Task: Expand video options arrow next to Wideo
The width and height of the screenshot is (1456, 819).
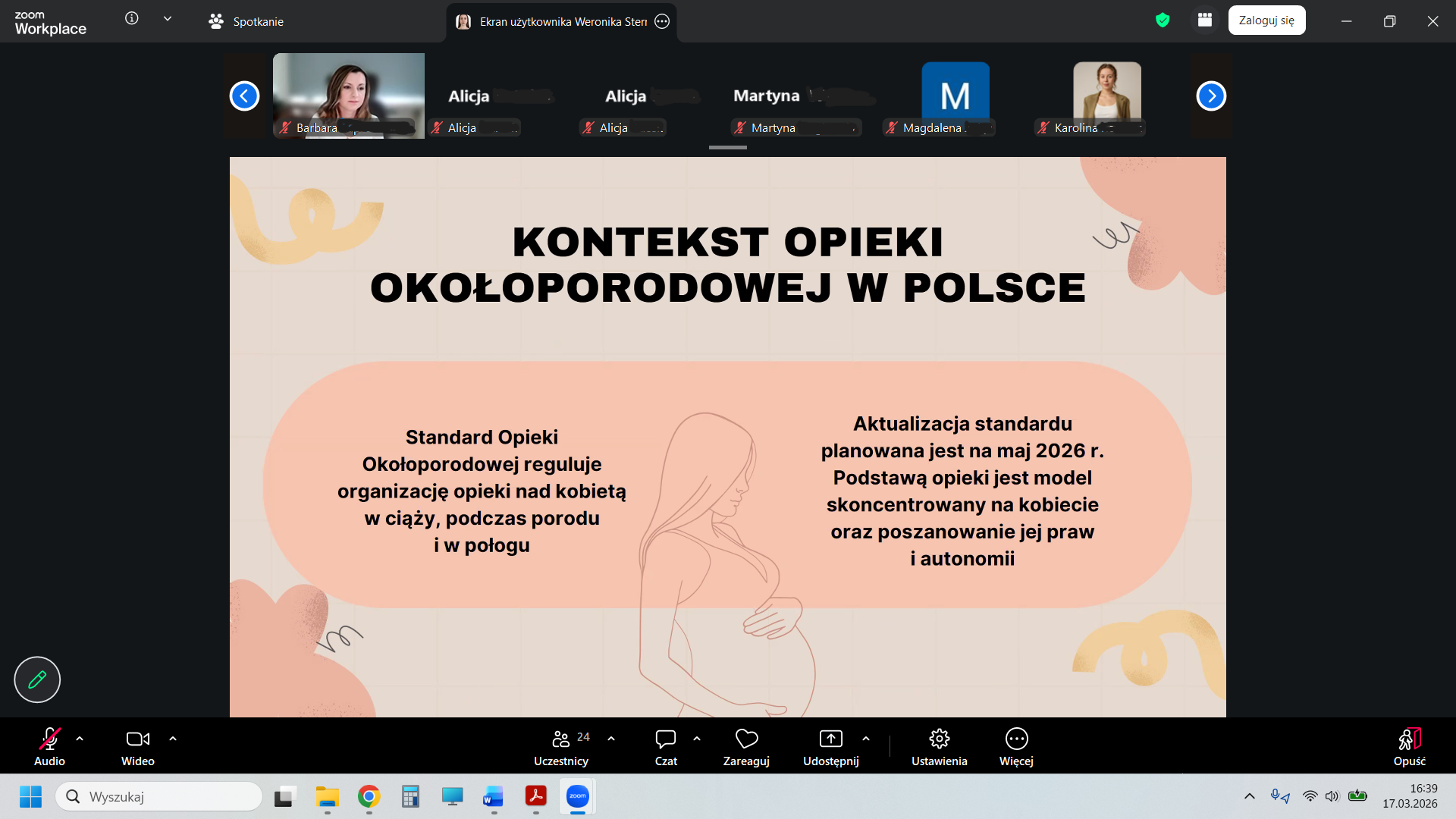Action: pyautogui.click(x=173, y=739)
